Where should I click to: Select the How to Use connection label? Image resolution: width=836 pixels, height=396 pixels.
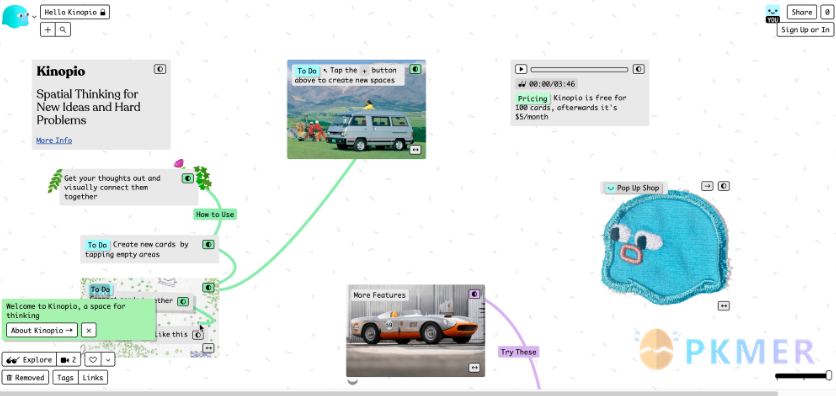[214, 214]
